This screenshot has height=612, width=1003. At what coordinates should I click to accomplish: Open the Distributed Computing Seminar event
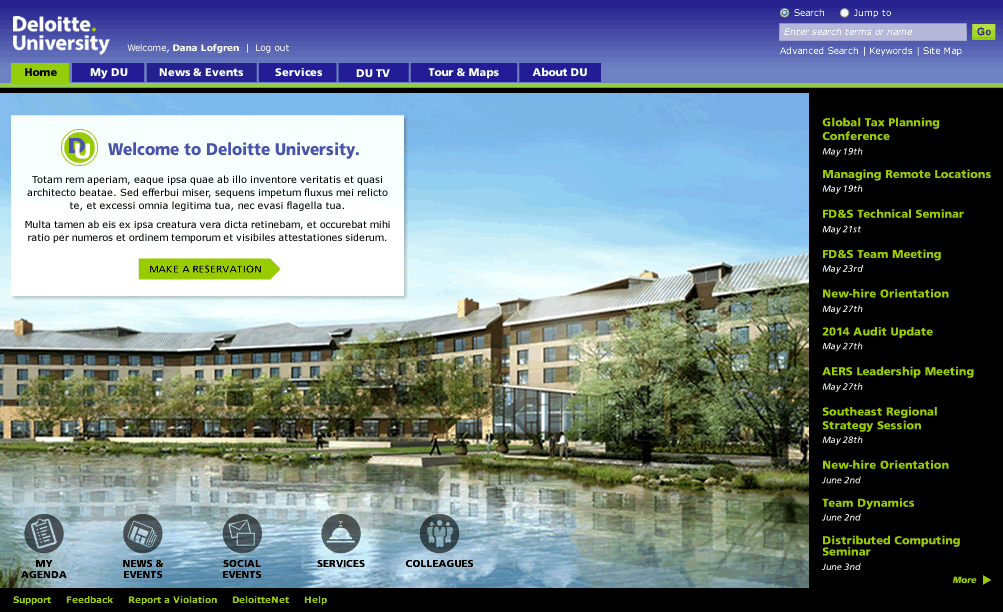coord(891,546)
